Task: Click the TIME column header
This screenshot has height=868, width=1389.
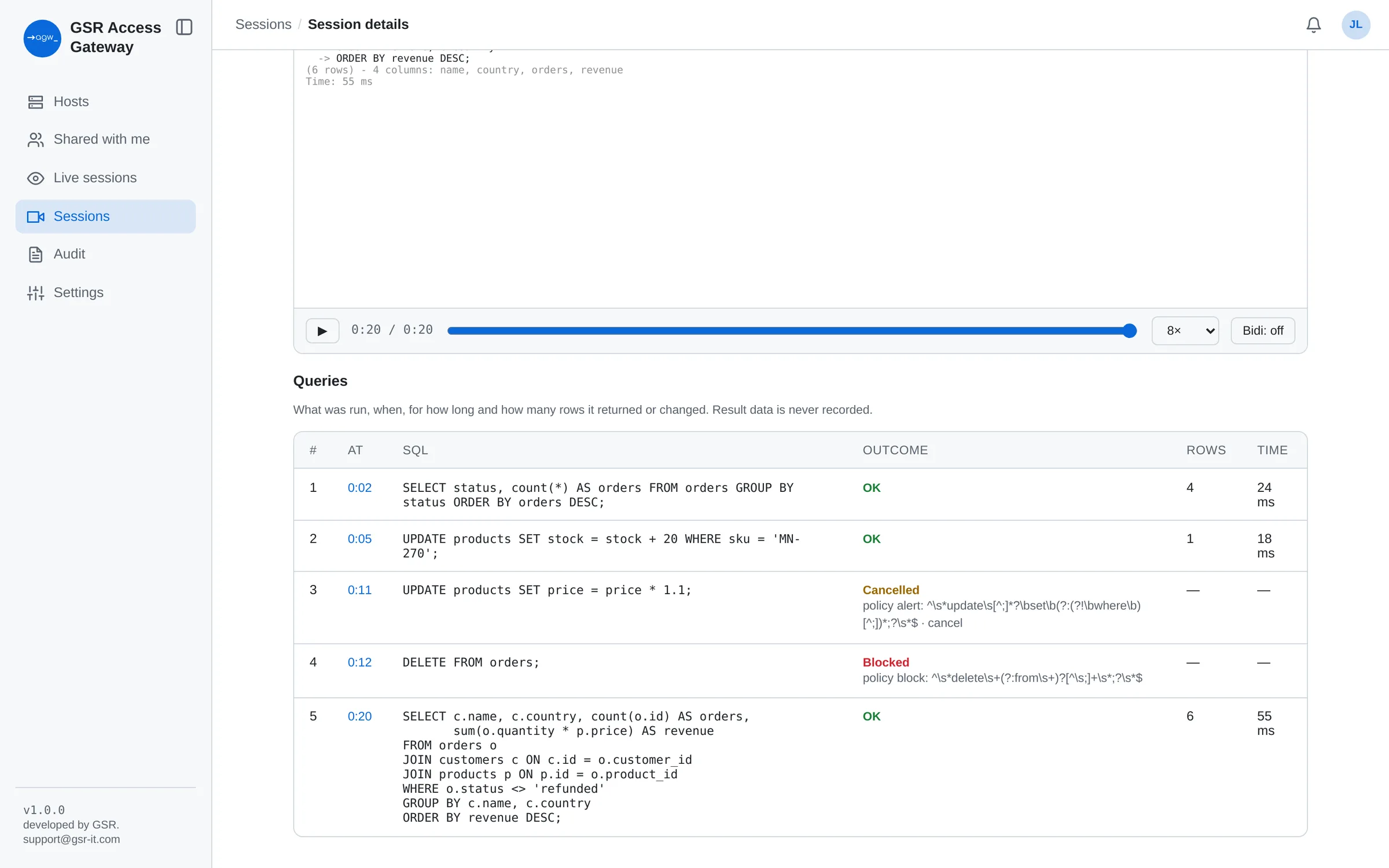Action: tap(1272, 450)
